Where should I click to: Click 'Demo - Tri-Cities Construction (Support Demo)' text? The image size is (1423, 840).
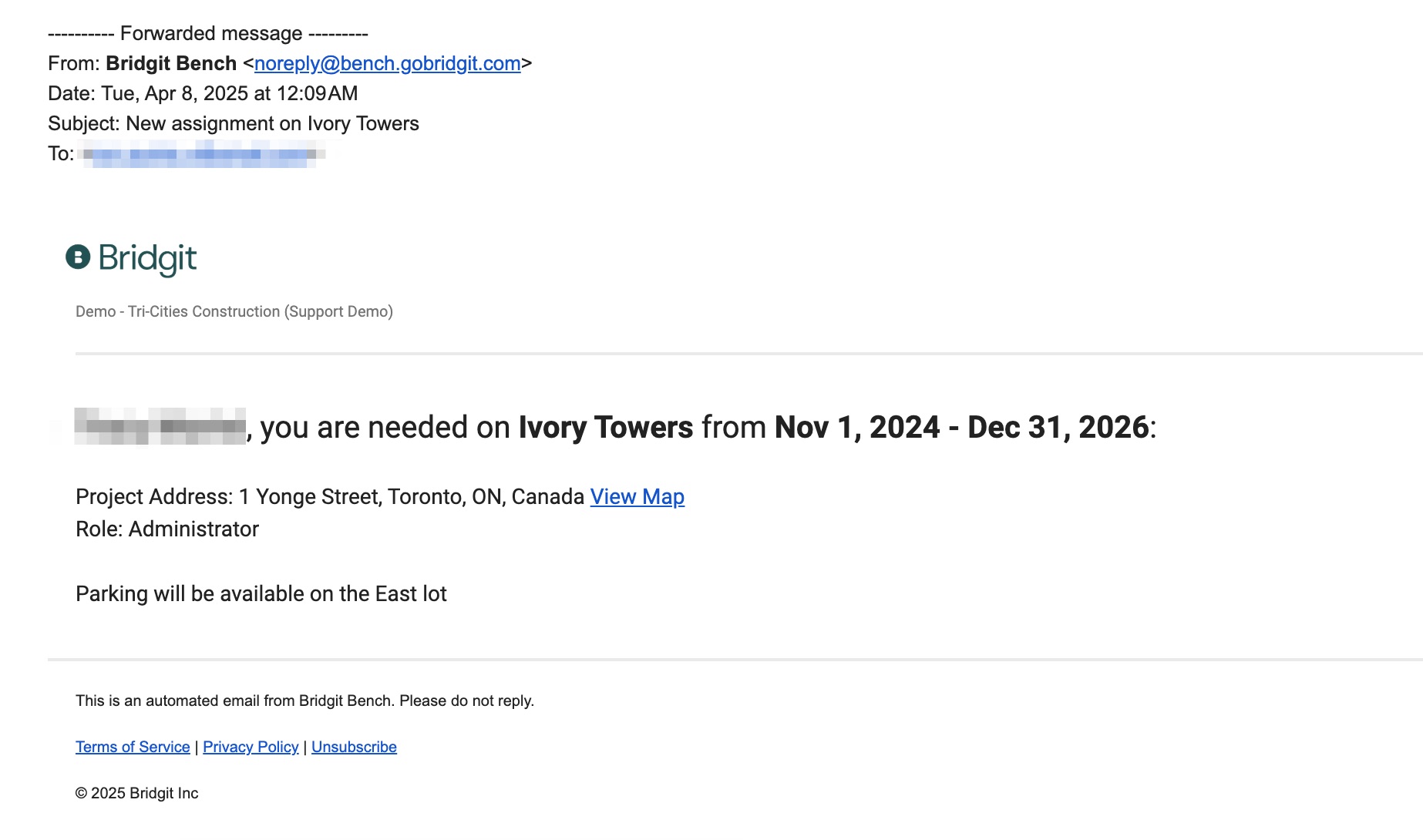234,311
